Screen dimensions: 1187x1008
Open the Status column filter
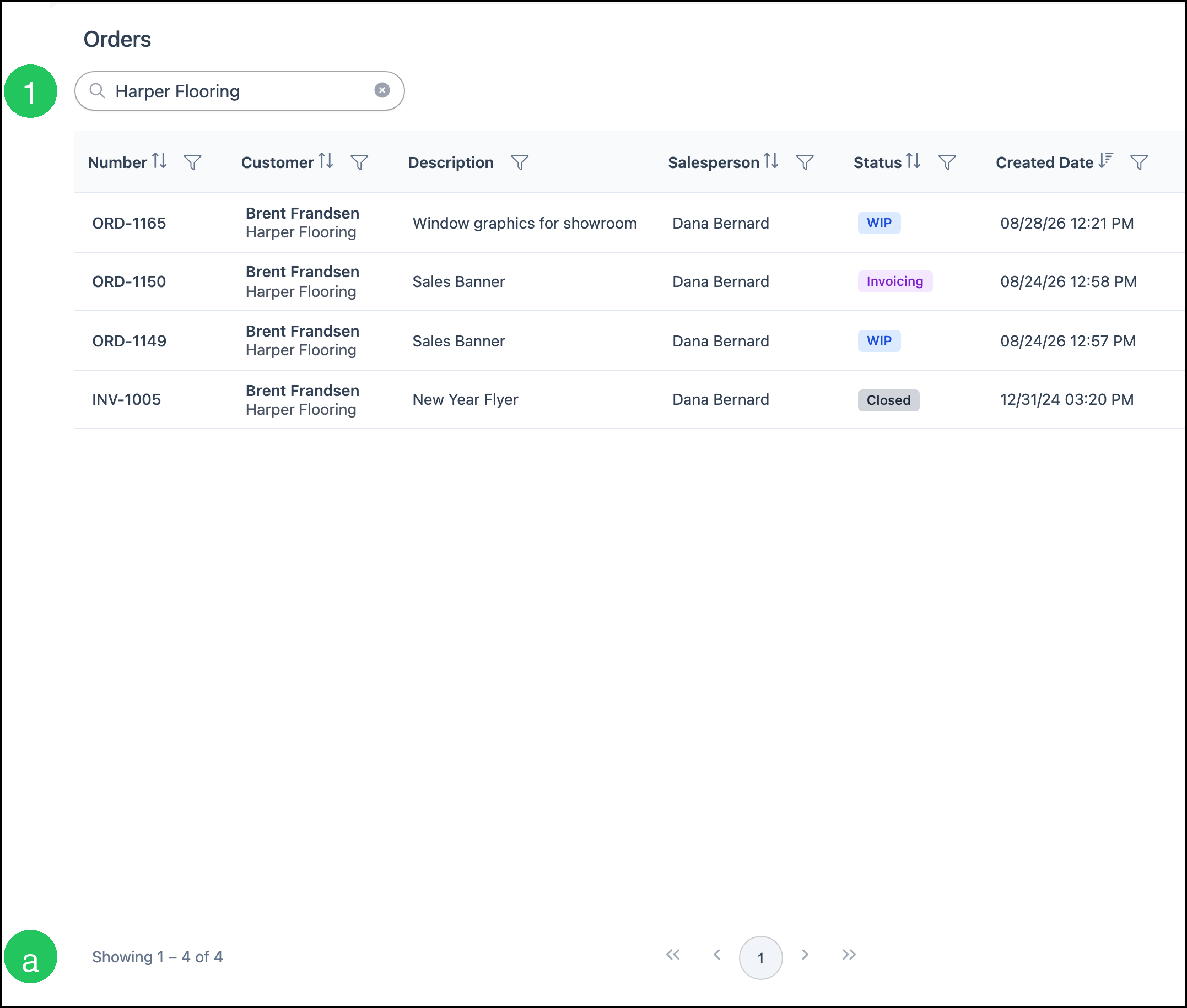tap(947, 162)
